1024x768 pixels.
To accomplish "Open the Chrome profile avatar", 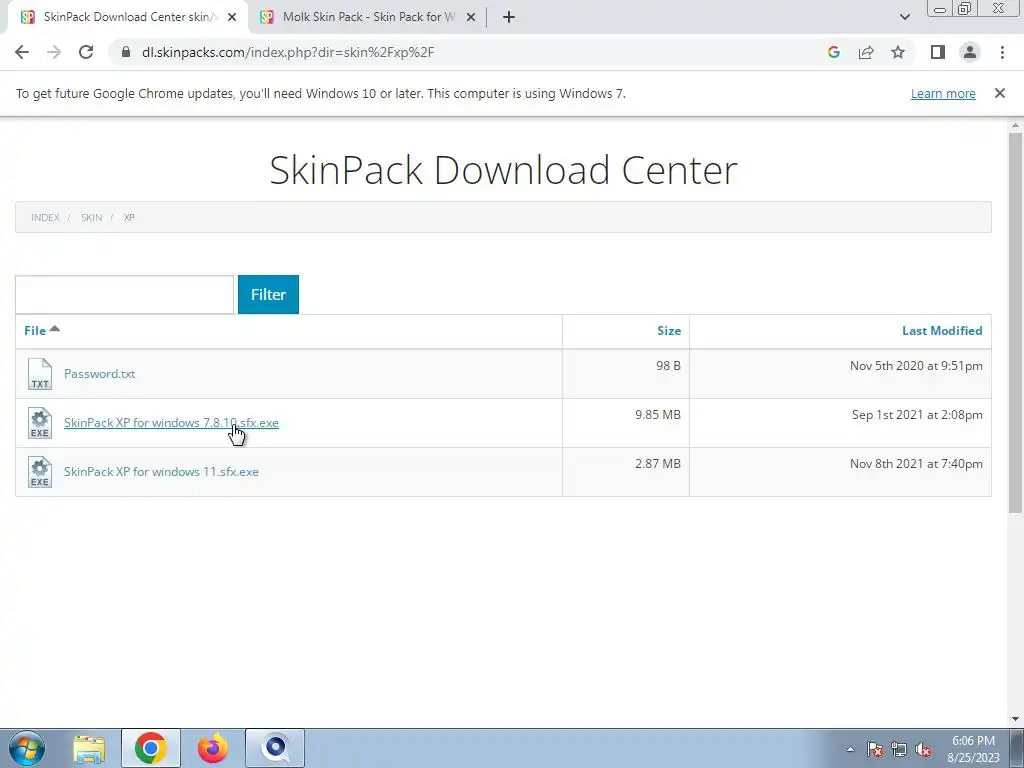I will pos(970,52).
